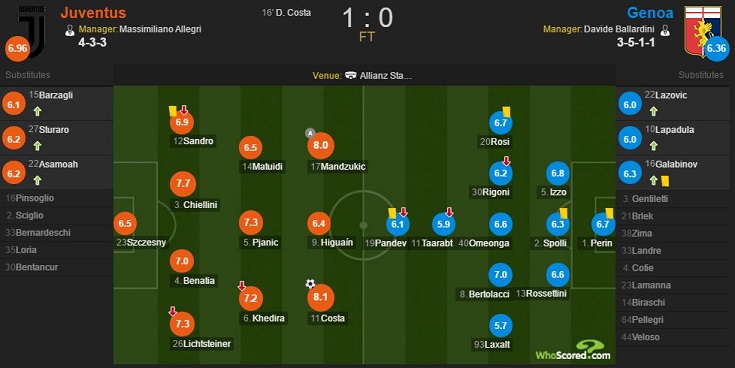Click the stadium icon beside Venue
This screenshot has width=735, height=368.
(x=351, y=75)
